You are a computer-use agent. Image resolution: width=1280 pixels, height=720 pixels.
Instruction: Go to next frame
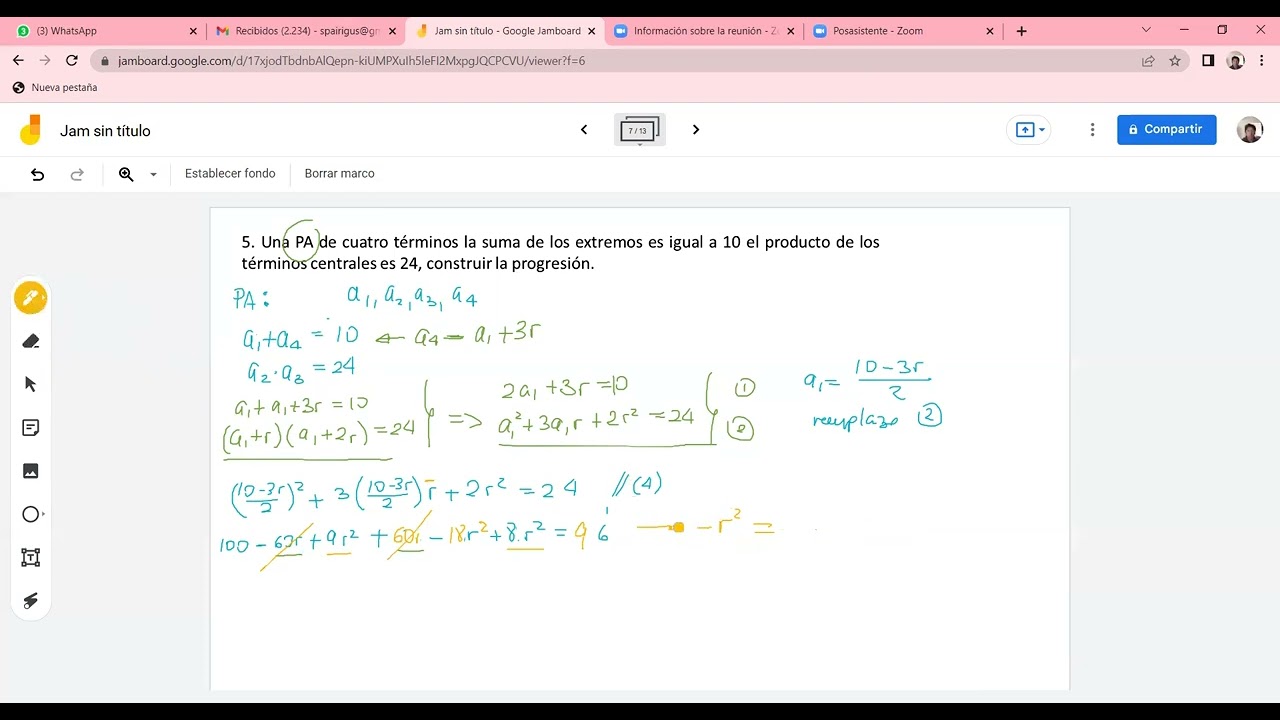[x=696, y=130]
